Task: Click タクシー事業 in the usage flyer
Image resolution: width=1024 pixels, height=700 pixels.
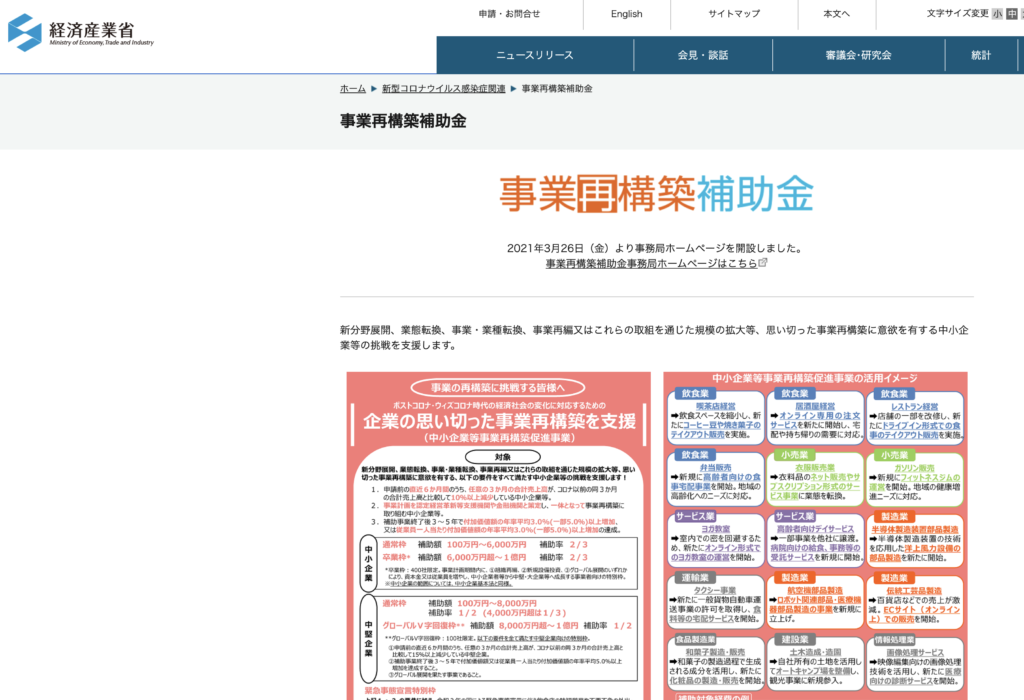Action: (715, 590)
